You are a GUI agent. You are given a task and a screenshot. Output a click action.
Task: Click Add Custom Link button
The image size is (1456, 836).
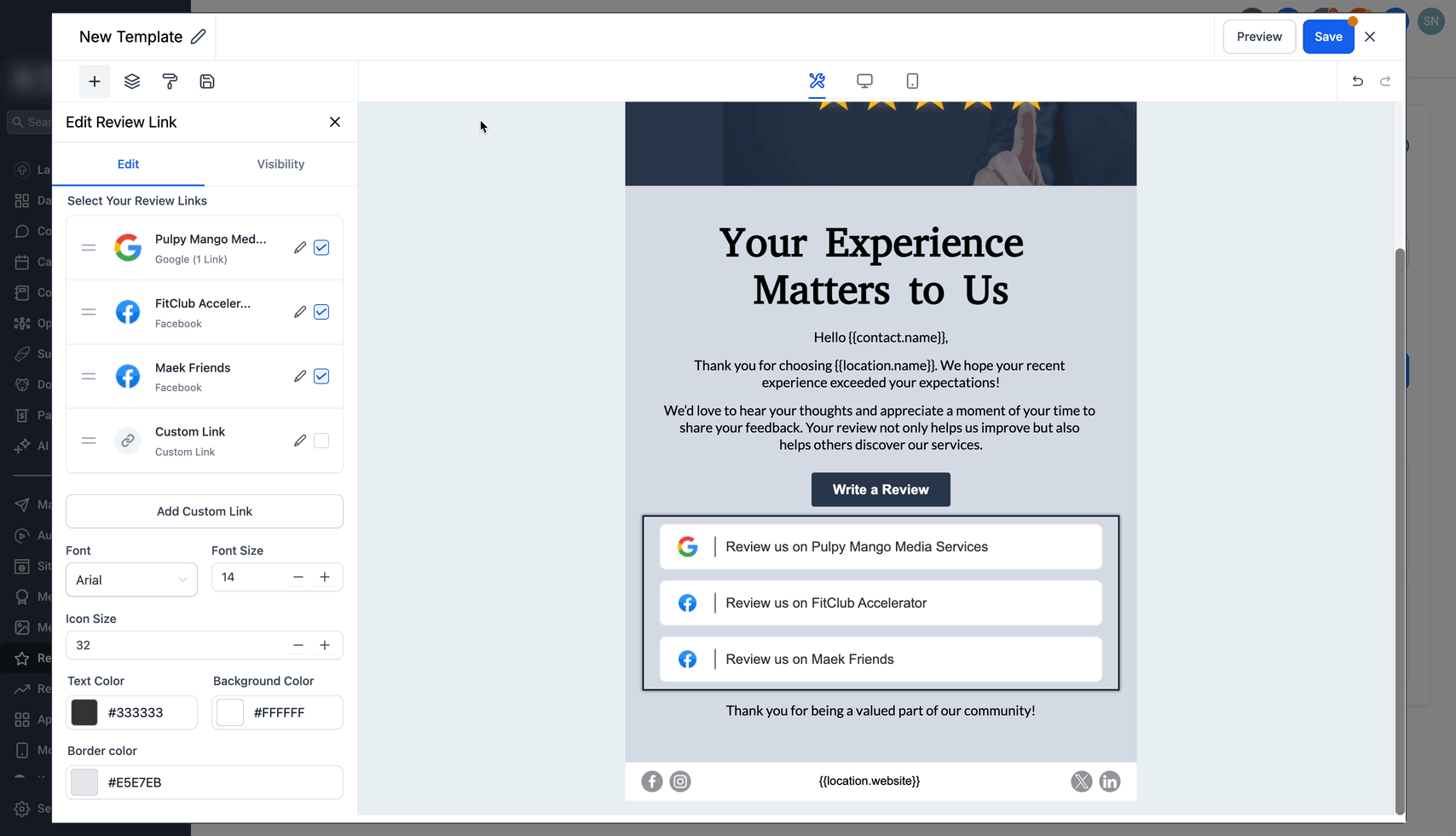pyautogui.click(x=205, y=511)
